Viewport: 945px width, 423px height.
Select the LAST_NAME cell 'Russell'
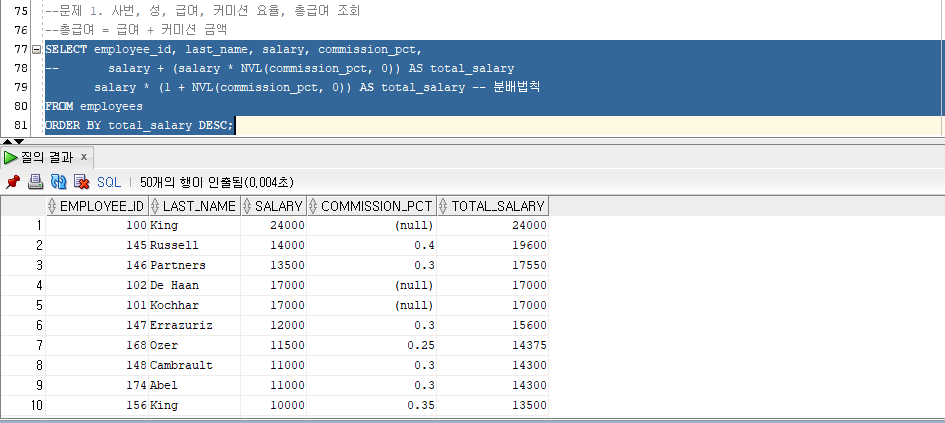tap(194, 245)
